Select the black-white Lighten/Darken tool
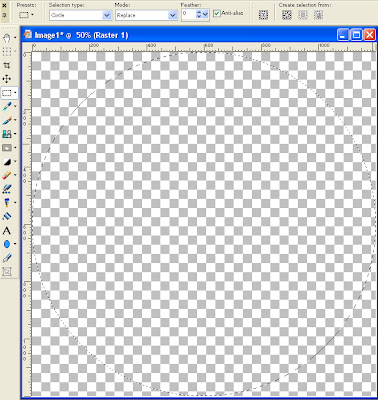378x400 pixels. point(6,162)
